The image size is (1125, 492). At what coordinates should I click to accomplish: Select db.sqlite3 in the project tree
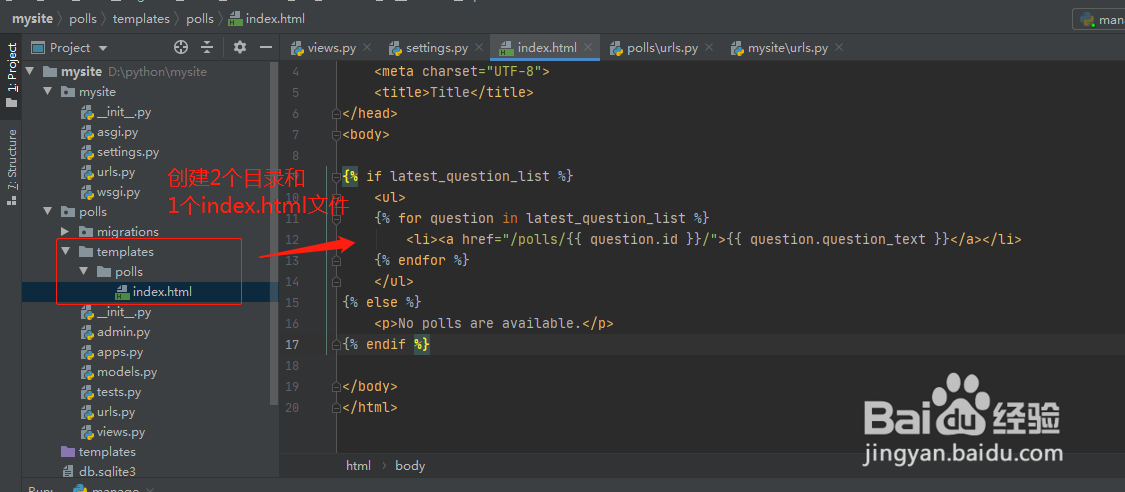(x=106, y=471)
